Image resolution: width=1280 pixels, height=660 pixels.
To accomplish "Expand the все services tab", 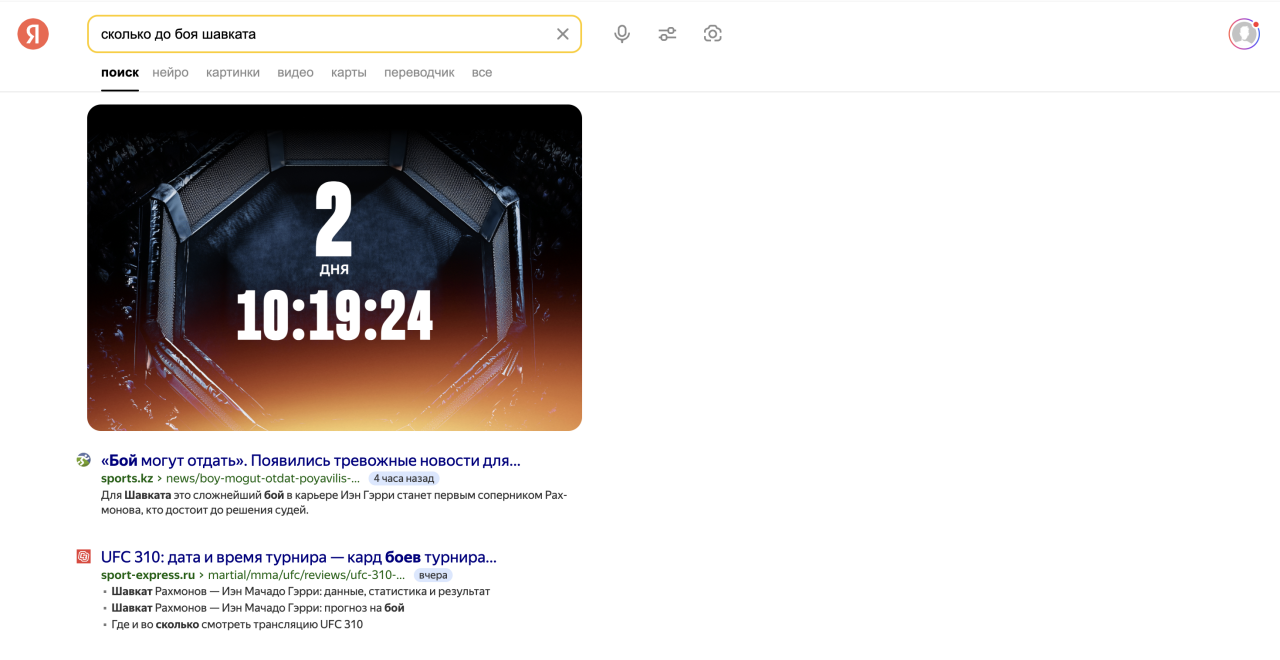I will click(482, 73).
